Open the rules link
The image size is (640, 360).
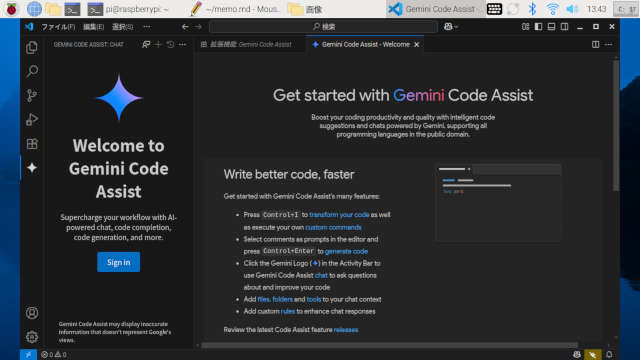(288, 311)
